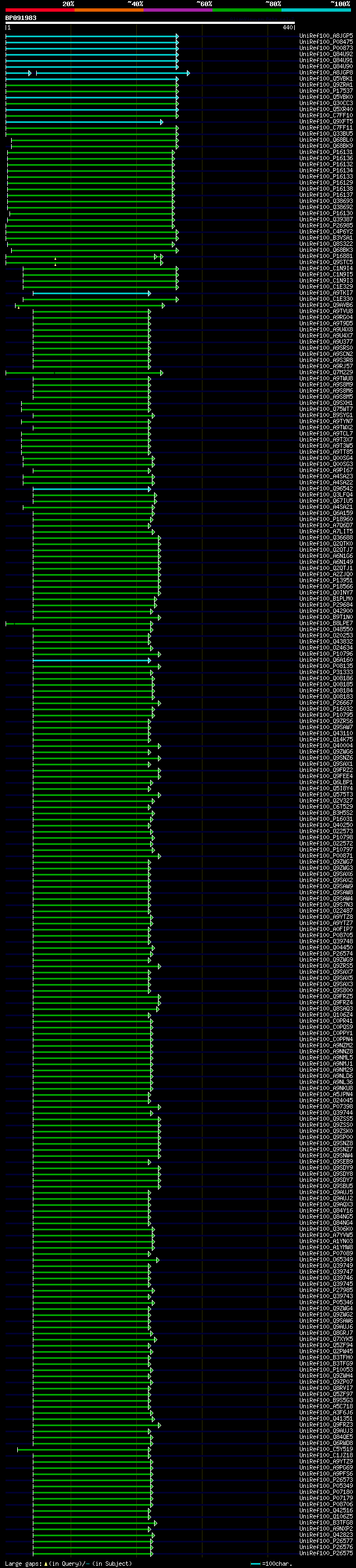Select hit UniRef100_A9RG04
Image resolution: width=356 pixels, height=1568 pixels.
coord(326,317)
